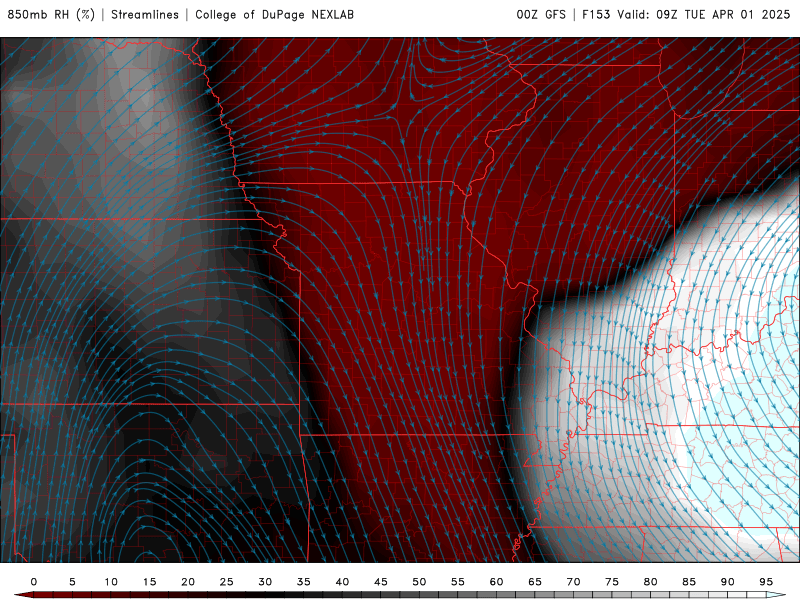
Task: Click the "30" color scale value
Action: tap(265, 582)
